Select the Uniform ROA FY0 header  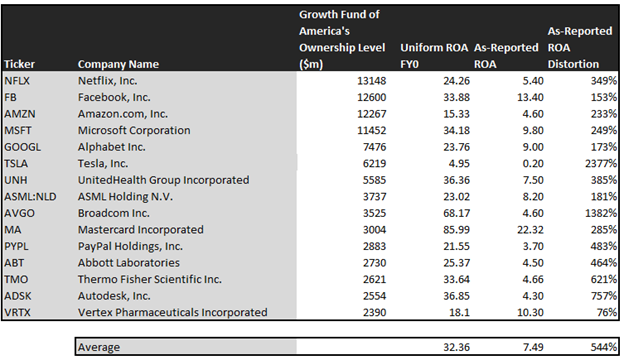coord(434,56)
